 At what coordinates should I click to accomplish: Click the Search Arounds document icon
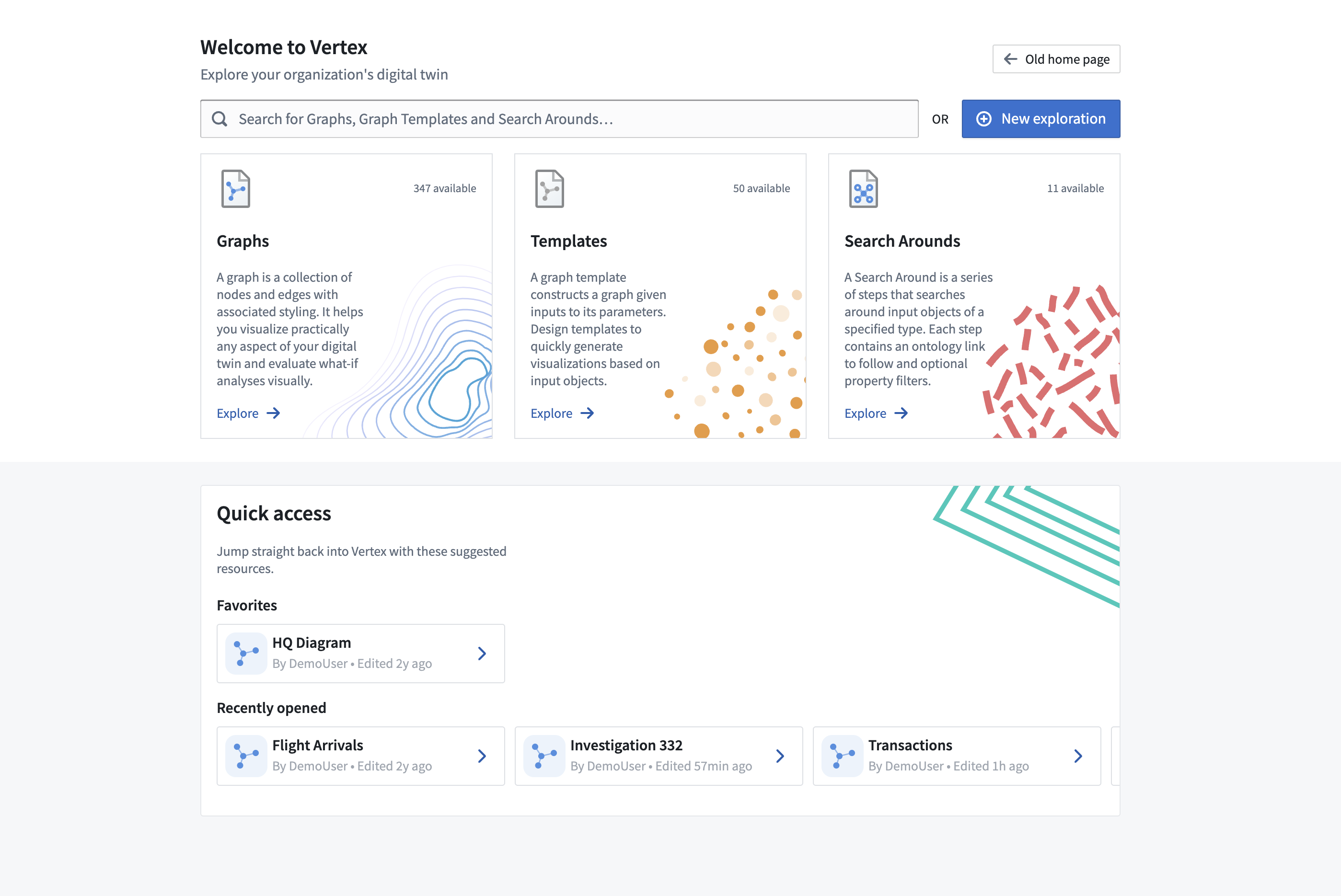pyautogui.click(x=863, y=189)
